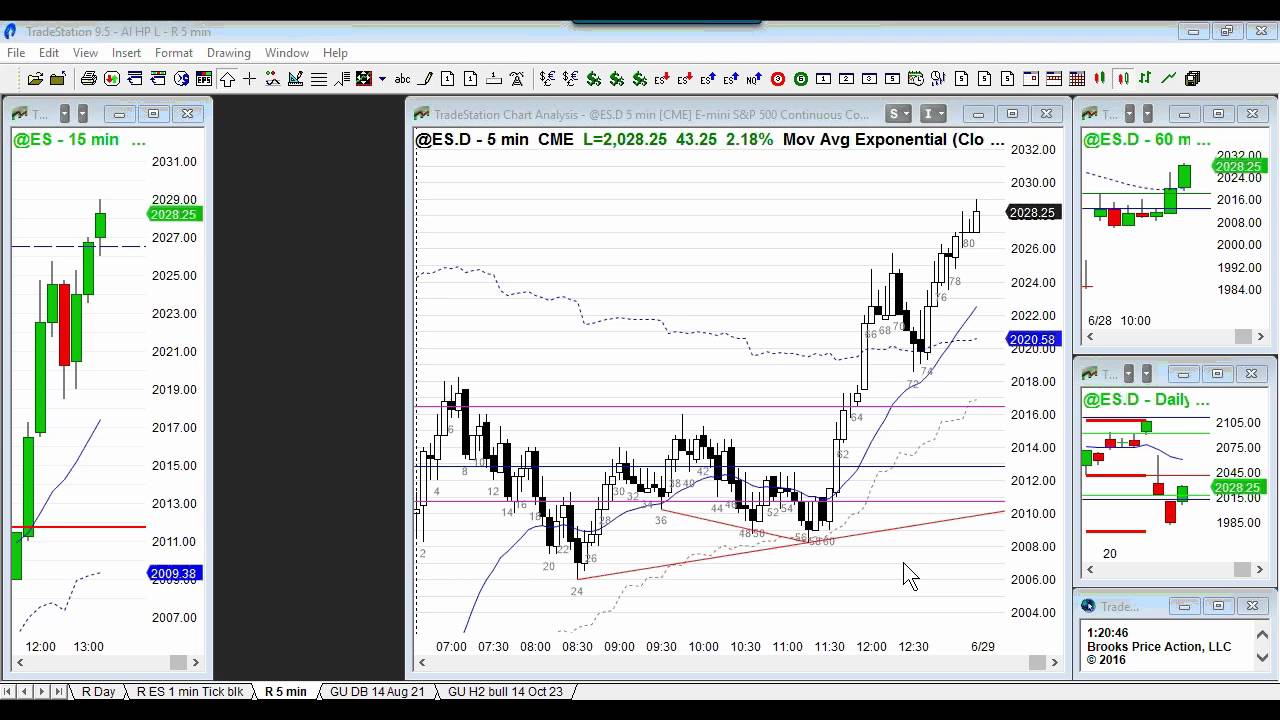Click the horizontal lines drawing icon
The image size is (1280, 720).
[x=319, y=79]
